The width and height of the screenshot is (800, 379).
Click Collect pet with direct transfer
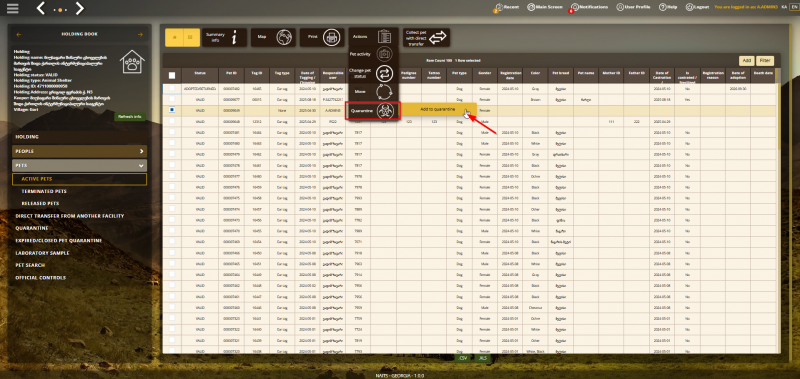pyautogui.click(x=426, y=37)
